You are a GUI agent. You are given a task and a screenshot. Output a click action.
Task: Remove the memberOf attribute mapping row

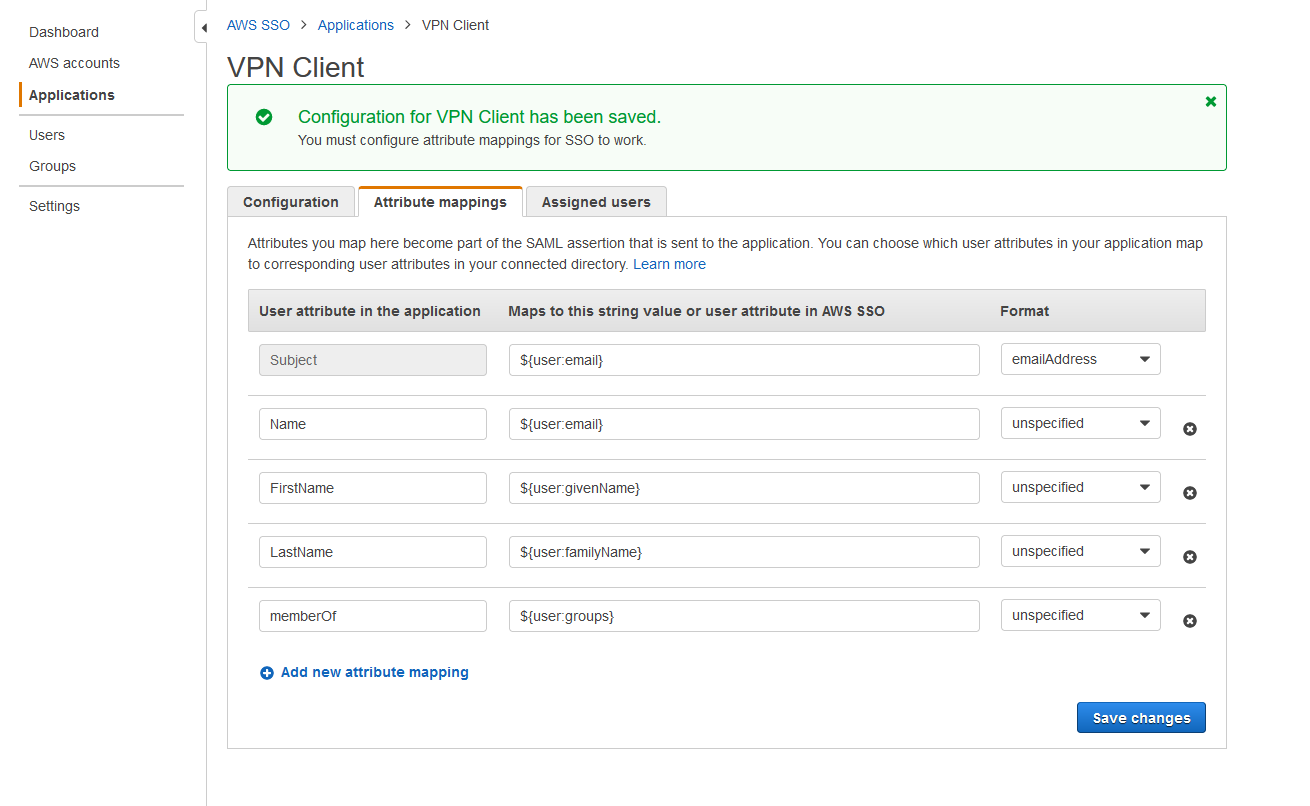pyautogui.click(x=1189, y=620)
